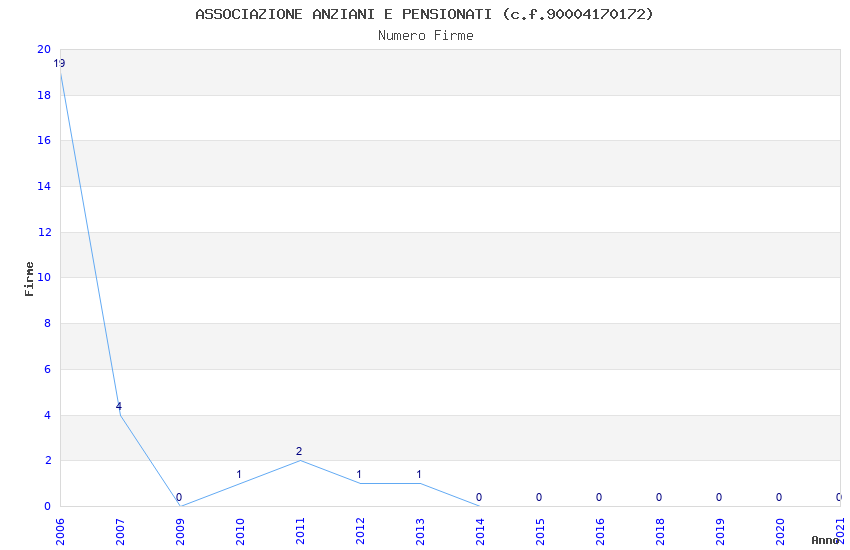Viewport: 850px width, 550px height.
Task: Click the data point value 1 at 2012
Action: [359, 475]
